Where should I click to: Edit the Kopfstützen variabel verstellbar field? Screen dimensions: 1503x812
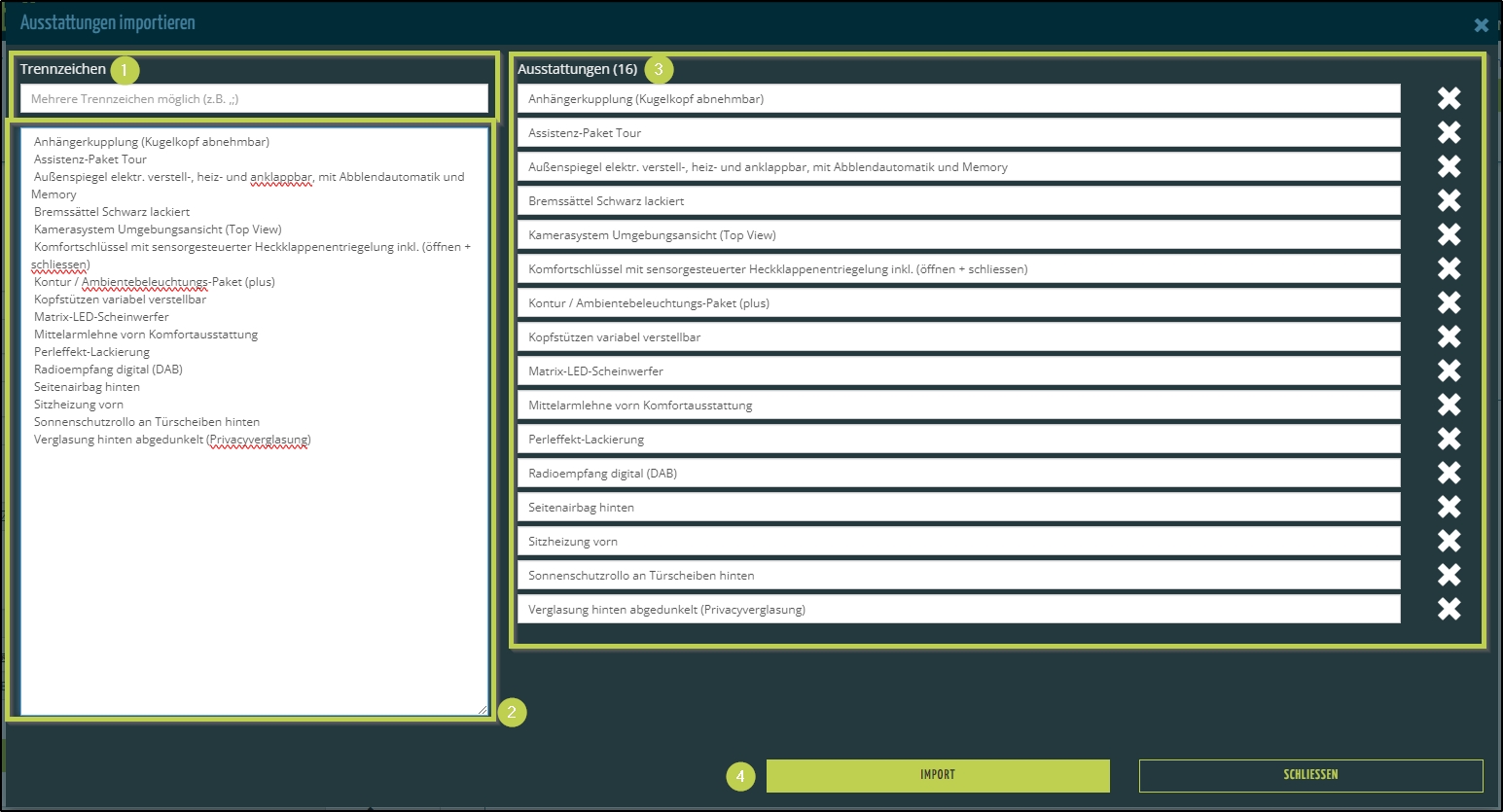[958, 336]
